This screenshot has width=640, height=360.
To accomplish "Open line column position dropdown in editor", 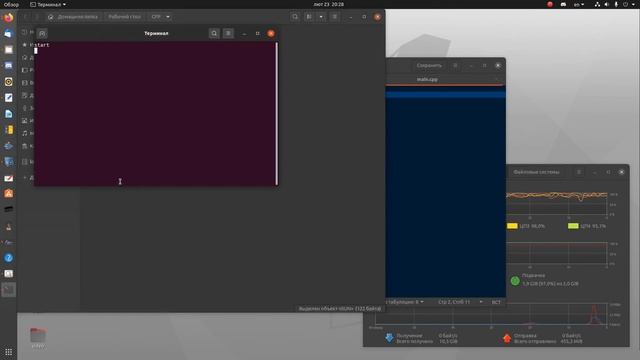I will pyautogui.click(x=460, y=302).
